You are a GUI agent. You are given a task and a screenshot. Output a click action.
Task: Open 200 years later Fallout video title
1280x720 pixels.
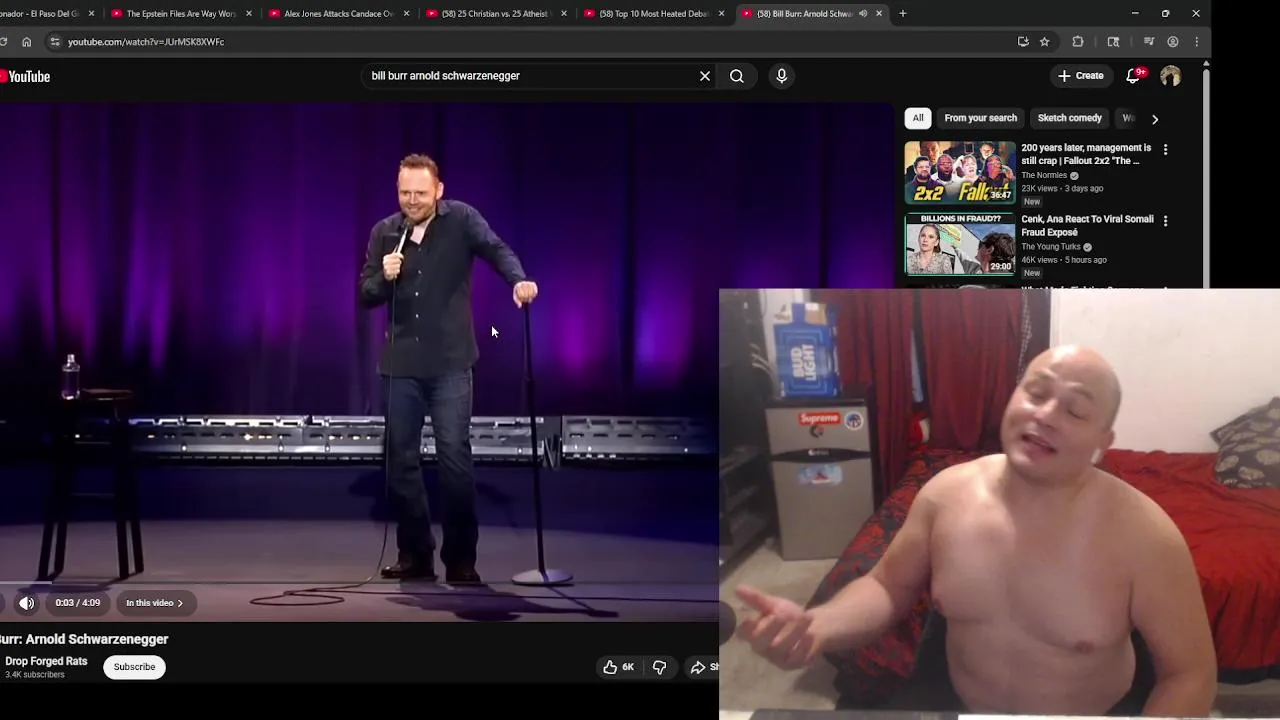tap(1086, 154)
